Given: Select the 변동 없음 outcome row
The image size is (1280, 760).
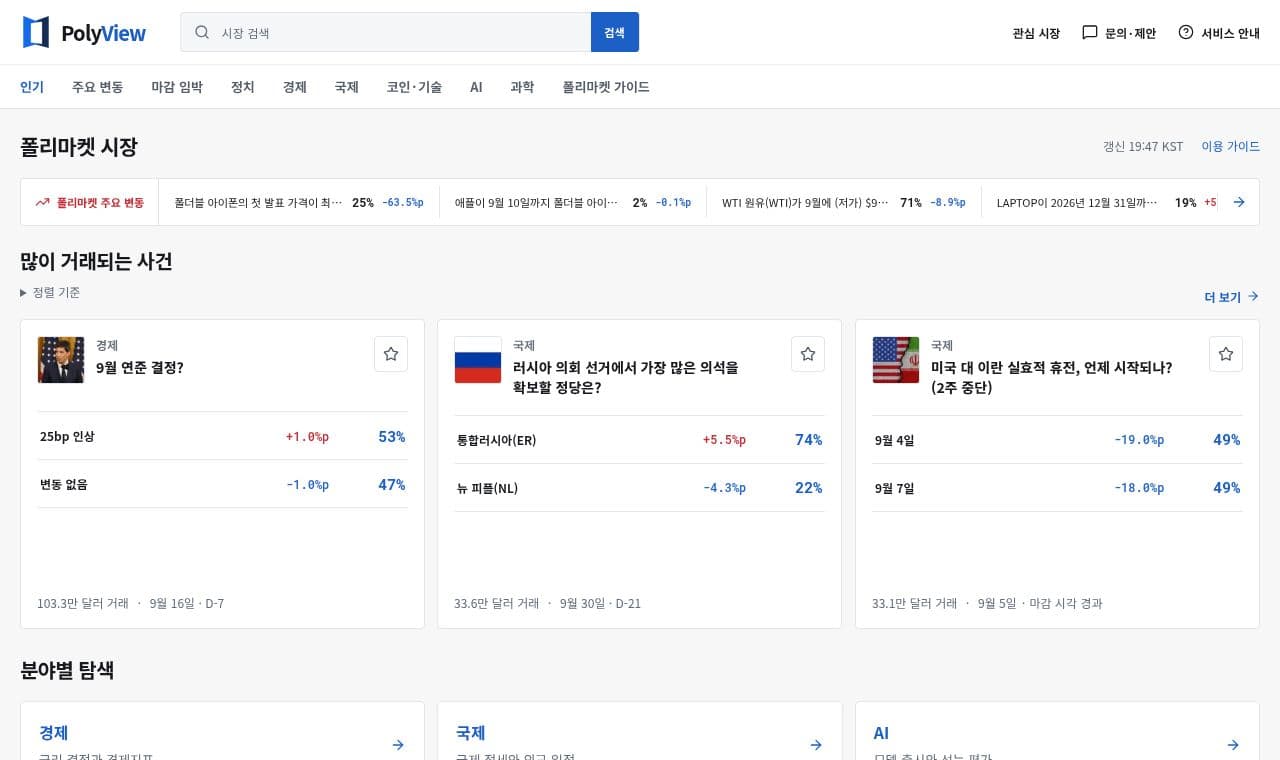Looking at the screenshot, I should (223, 484).
